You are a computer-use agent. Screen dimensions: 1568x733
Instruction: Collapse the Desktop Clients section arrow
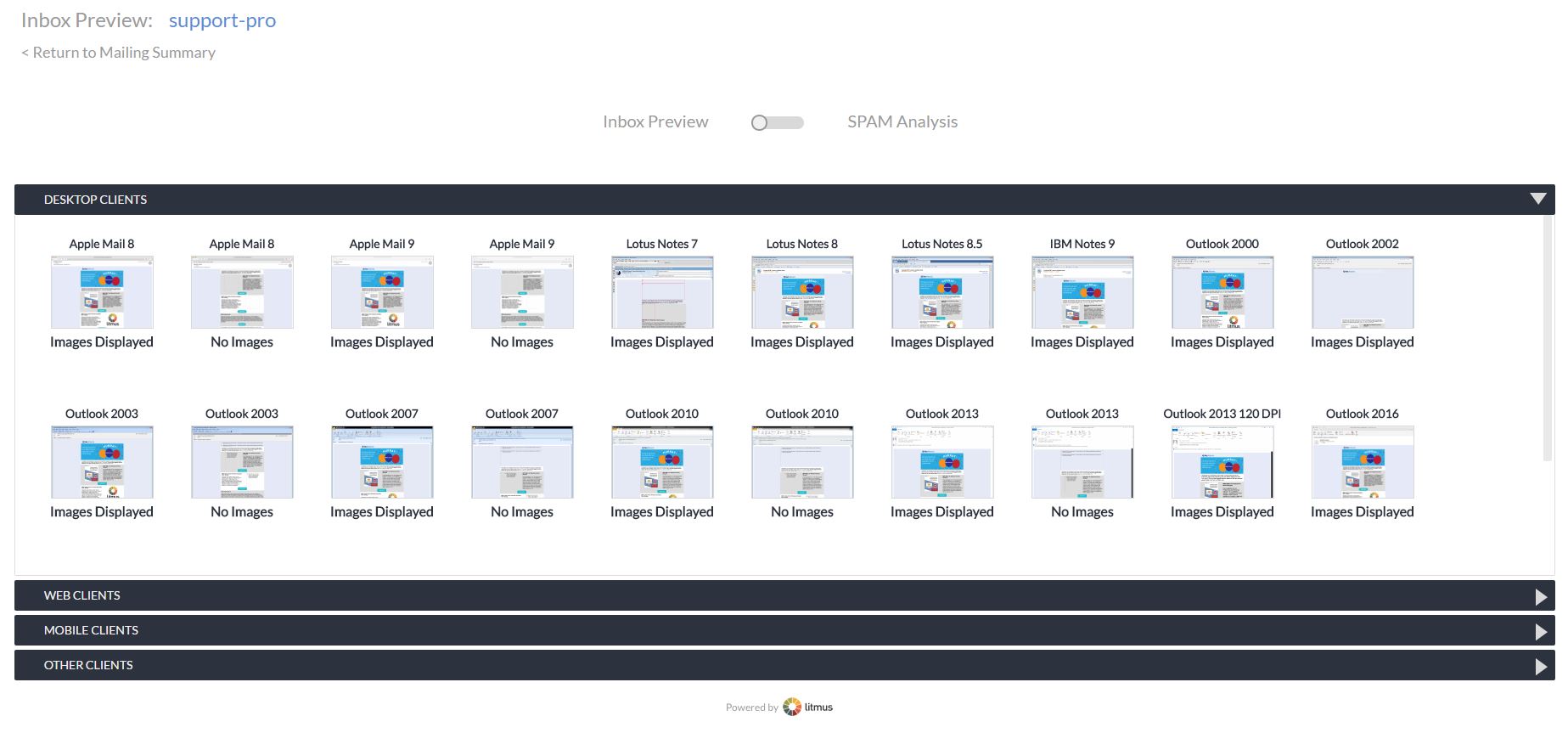[1537, 199]
